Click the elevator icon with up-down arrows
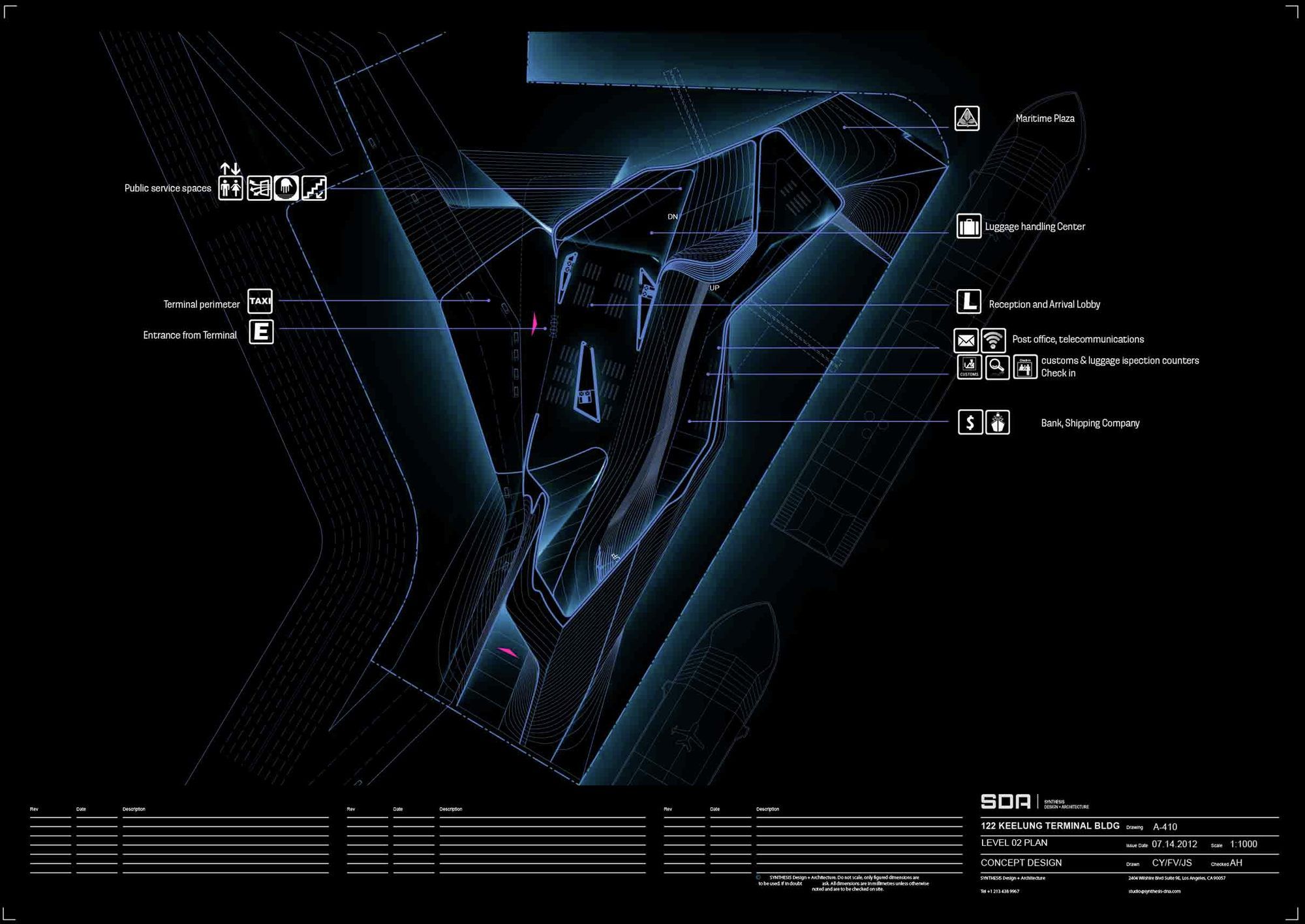The height and width of the screenshot is (924, 1305). point(230,188)
